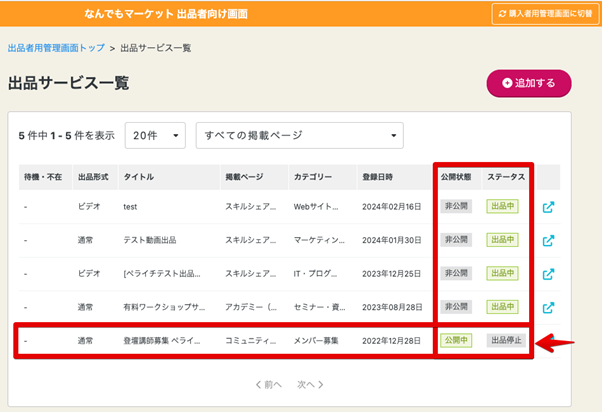Click 非公開 badge in test row
This screenshot has height=412, width=602.
[456, 207]
